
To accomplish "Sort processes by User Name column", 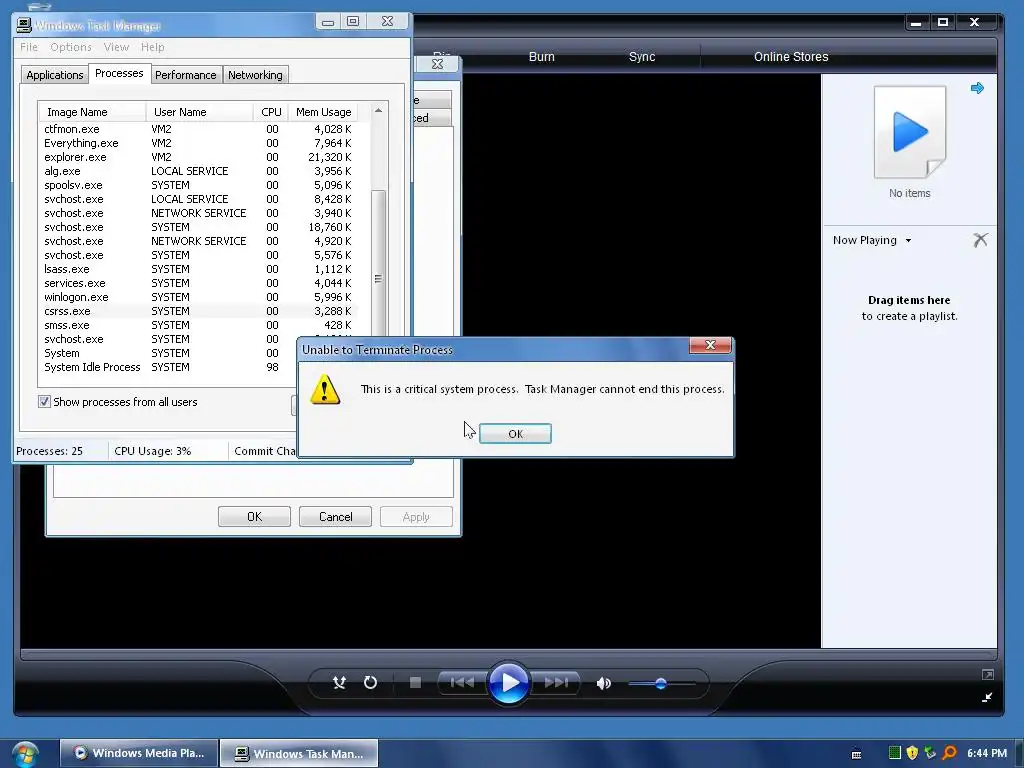I will click(199, 112).
